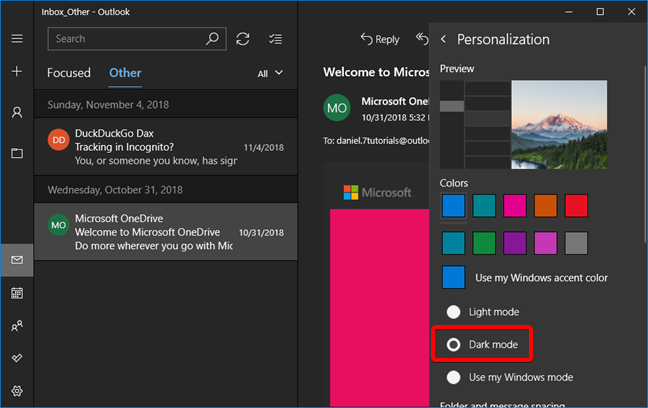Image resolution: width=648 pixels, height=408 pixels.
Task: Open accounts person icon in sidebar
Action: point(17,112)
